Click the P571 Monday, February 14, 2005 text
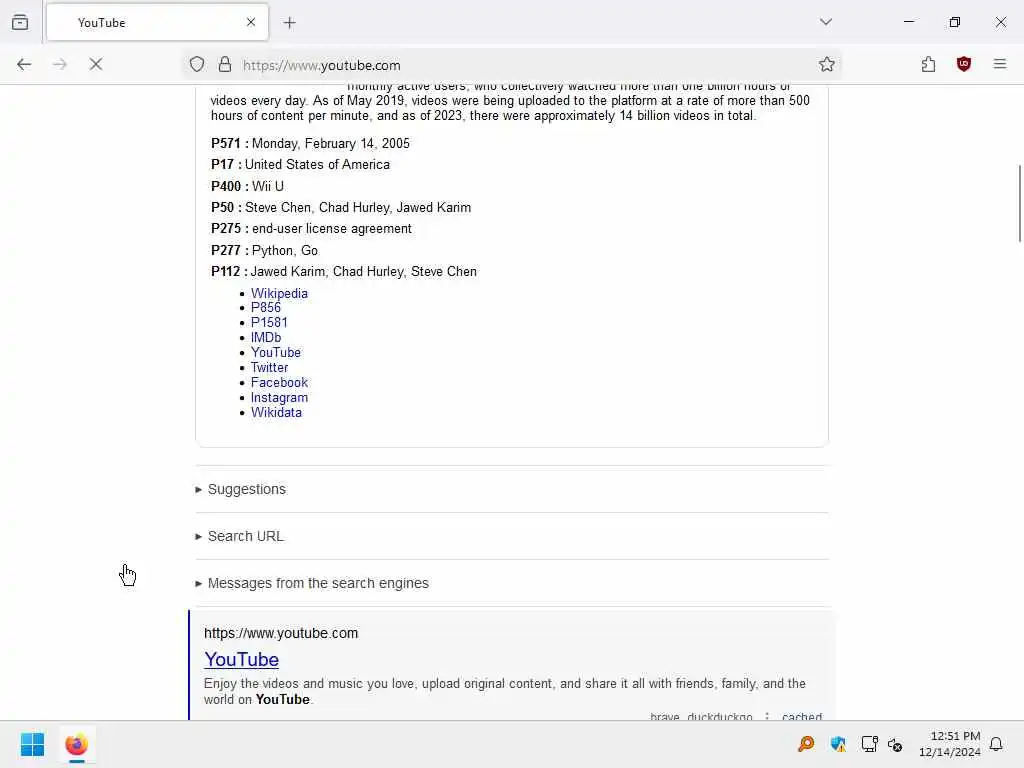1024x768 pixels. (x=310, y=143)
